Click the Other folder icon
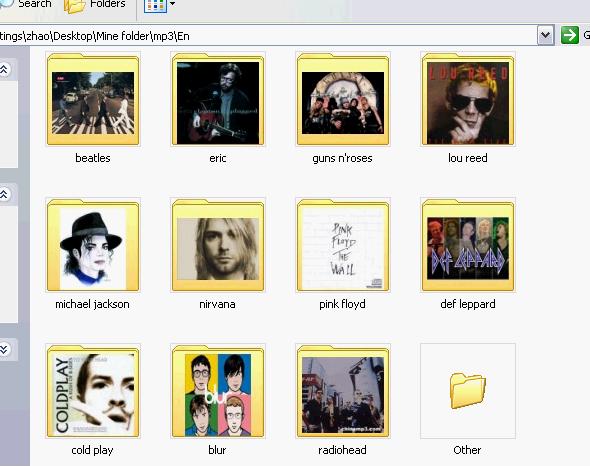590x466 pixels. point(468,391)
